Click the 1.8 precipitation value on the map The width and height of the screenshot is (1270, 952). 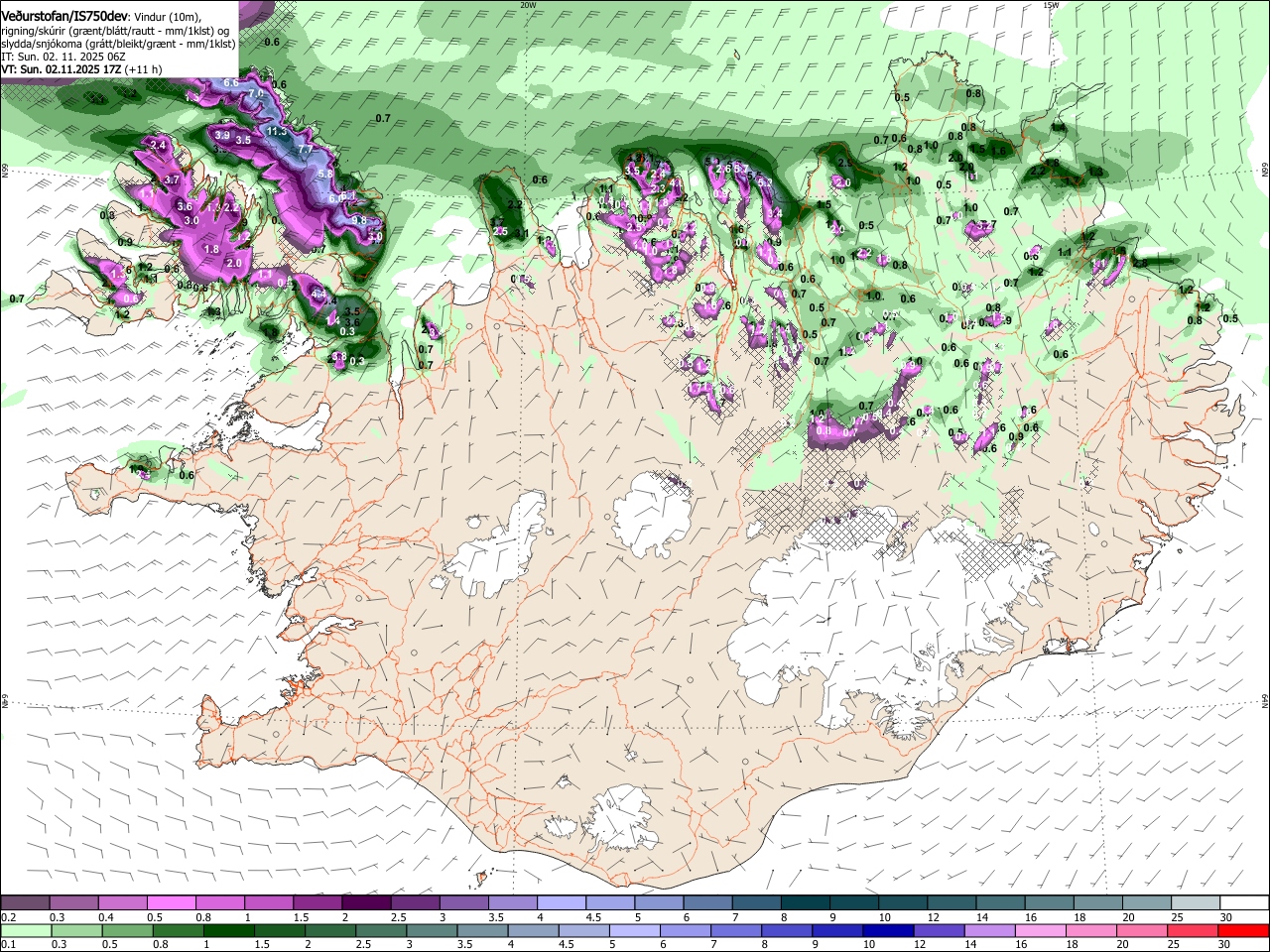tap(210, 249)
